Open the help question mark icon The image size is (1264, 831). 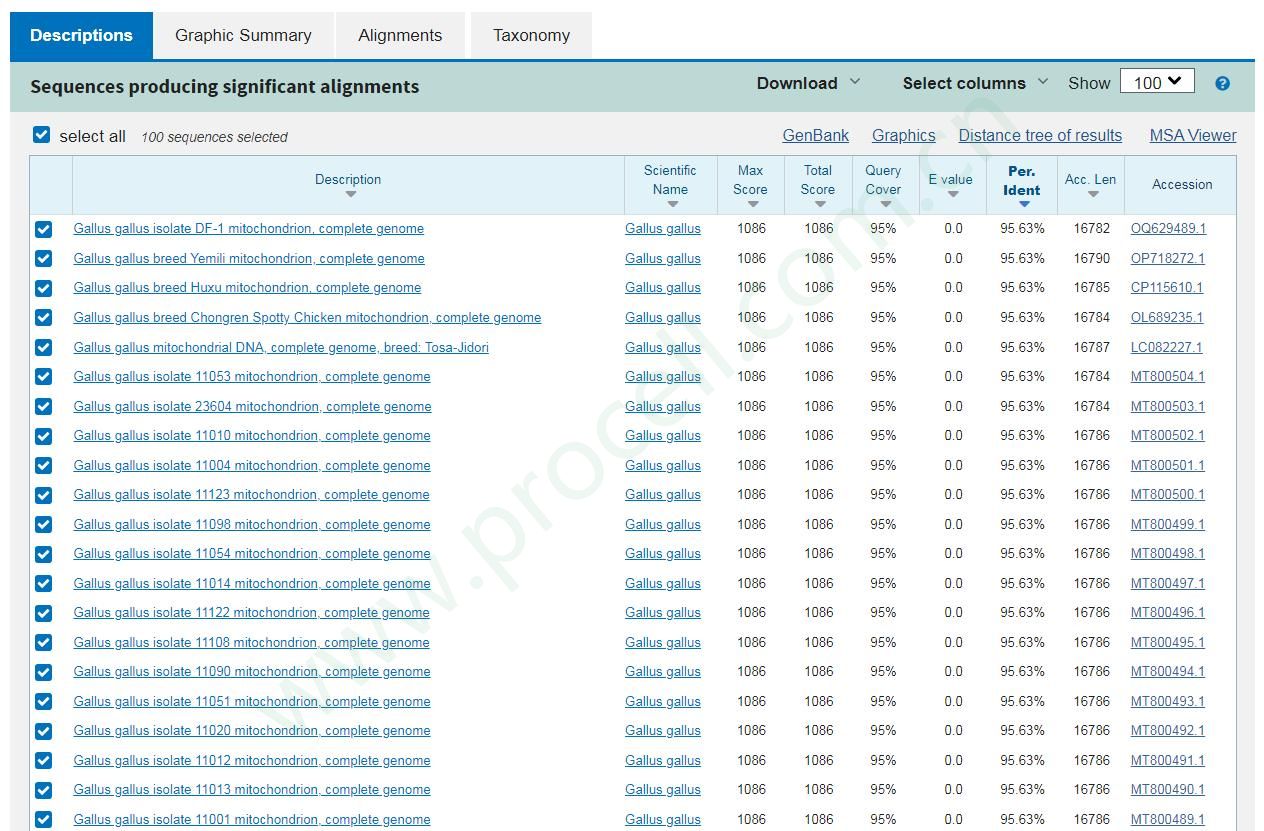point(1222,84)
